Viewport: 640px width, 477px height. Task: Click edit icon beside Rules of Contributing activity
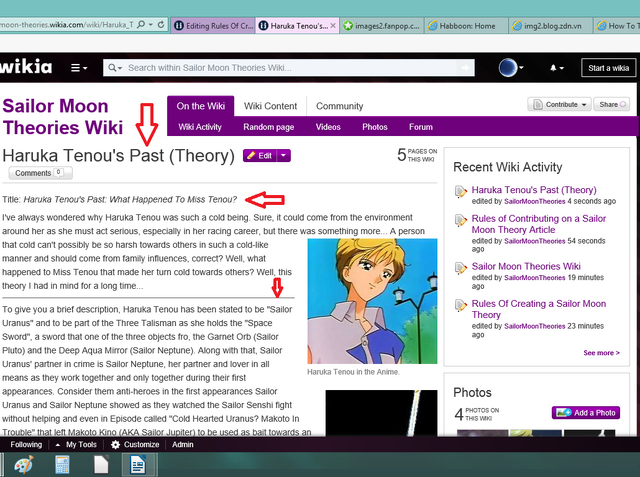(x=461, y=220)
